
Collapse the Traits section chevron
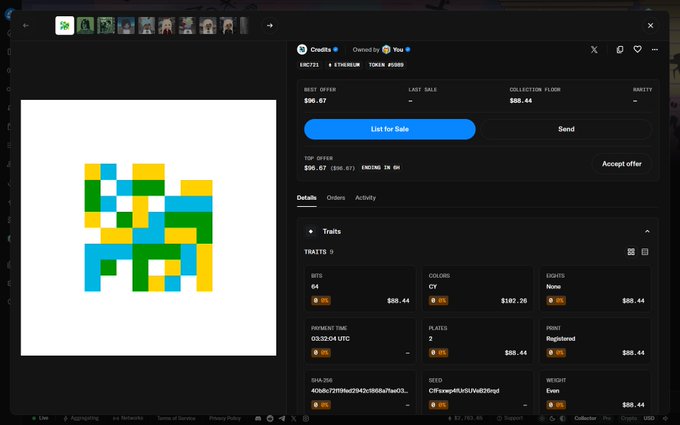pos(647,232)
